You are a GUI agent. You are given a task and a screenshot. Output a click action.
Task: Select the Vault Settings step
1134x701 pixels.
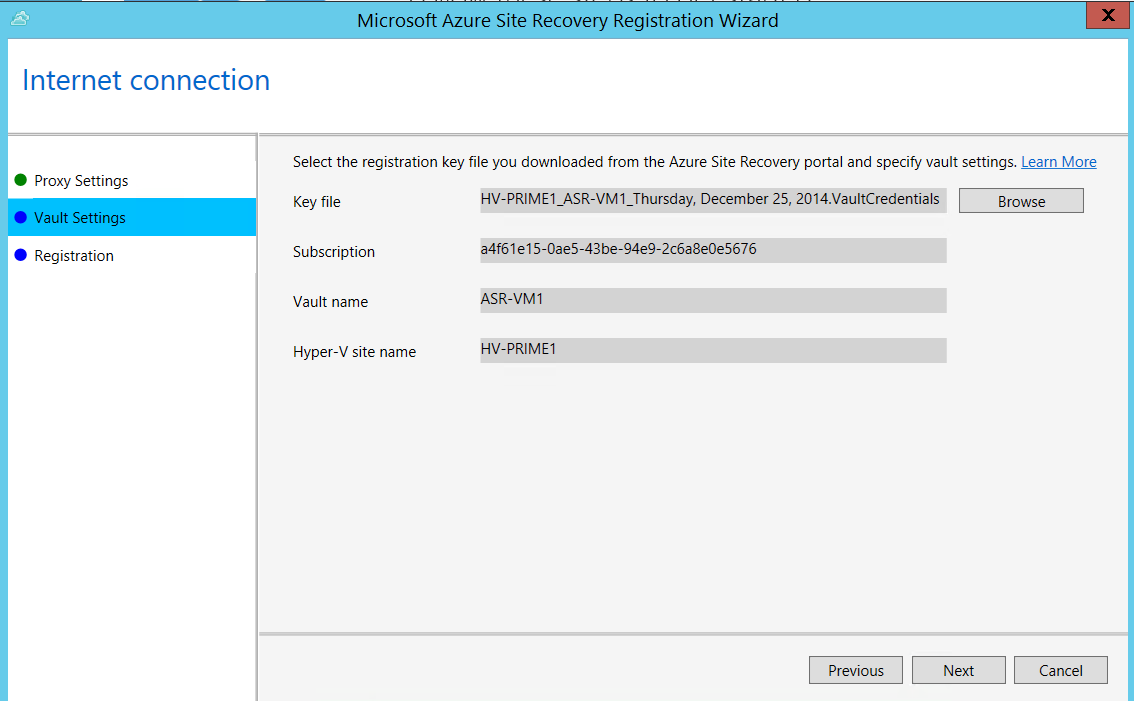[80, 218]
